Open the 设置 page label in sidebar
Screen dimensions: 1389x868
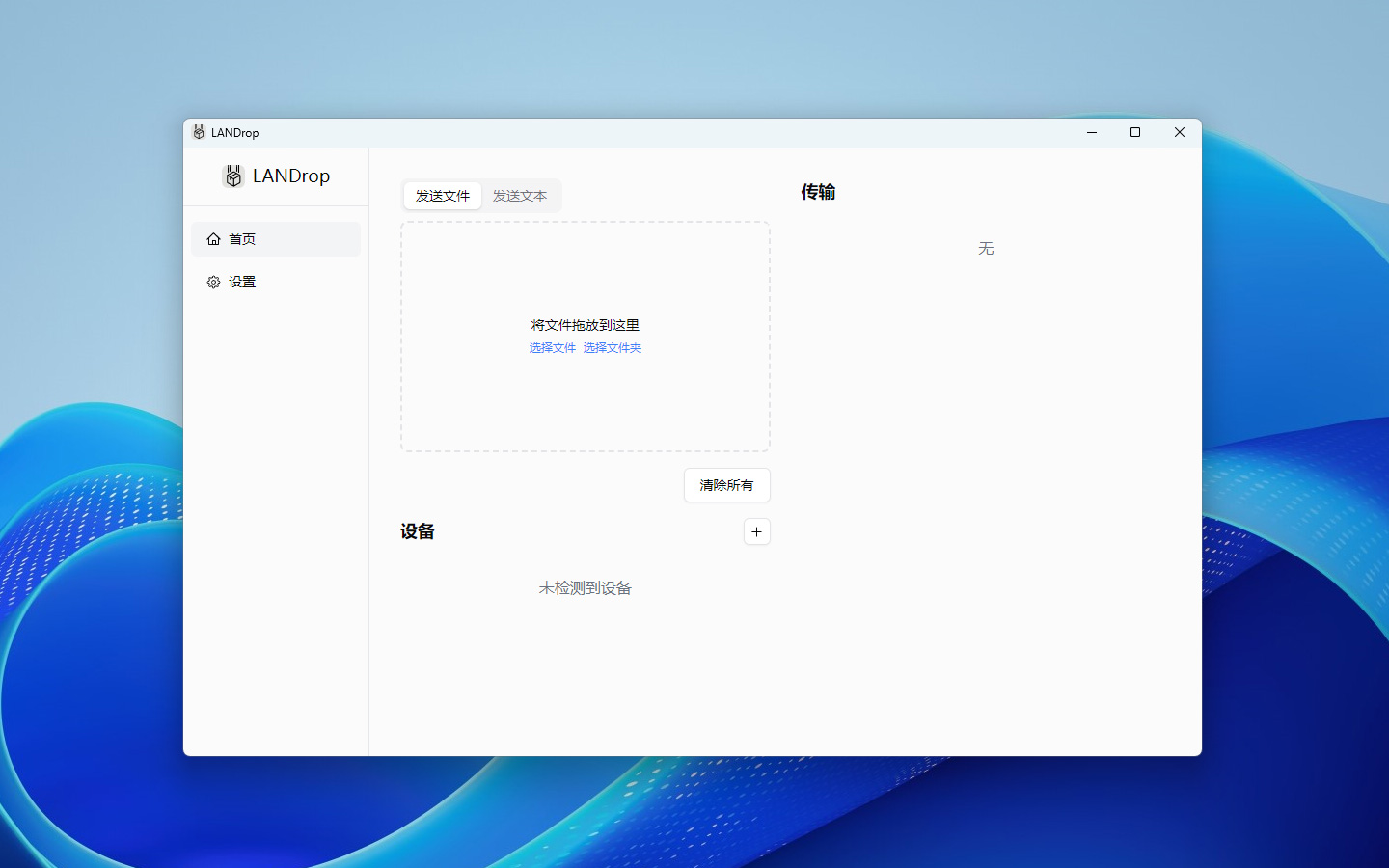pyautogui.click(x=242, y=282)
